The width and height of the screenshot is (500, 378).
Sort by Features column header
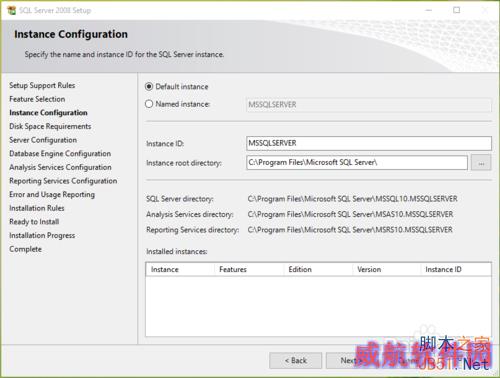point(249,269)
